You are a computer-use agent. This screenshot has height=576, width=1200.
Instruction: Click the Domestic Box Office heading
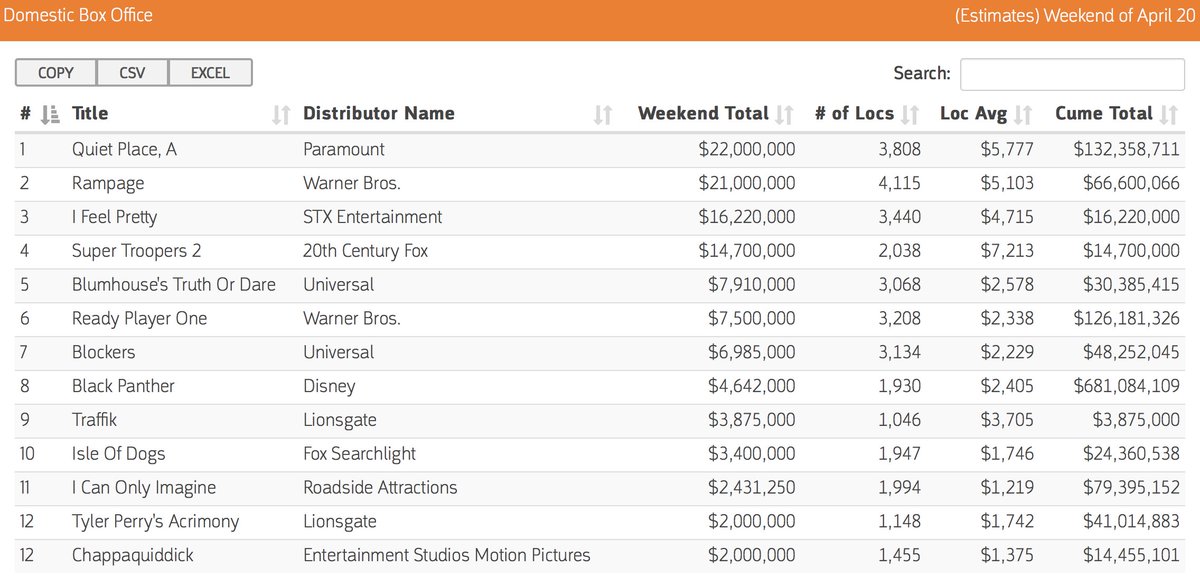78,17
